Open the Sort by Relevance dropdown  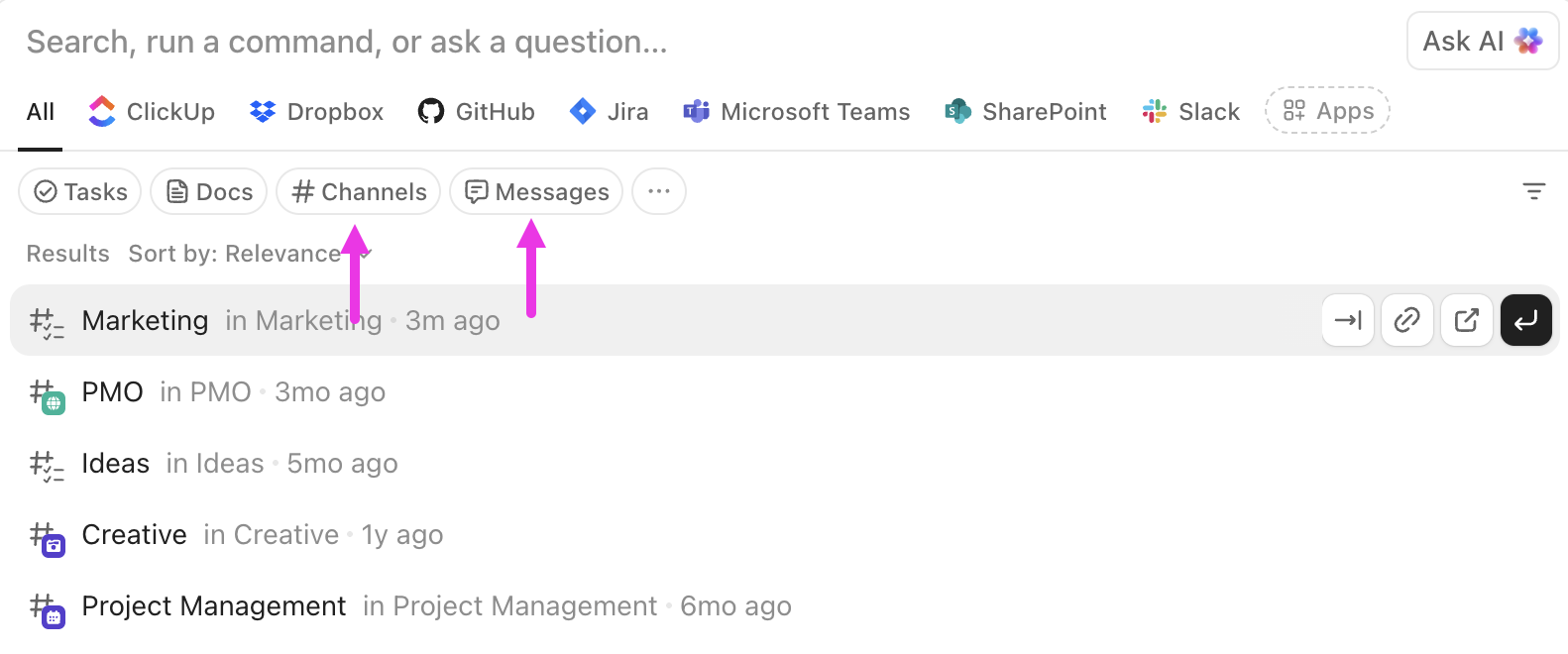tap(248, 253)
